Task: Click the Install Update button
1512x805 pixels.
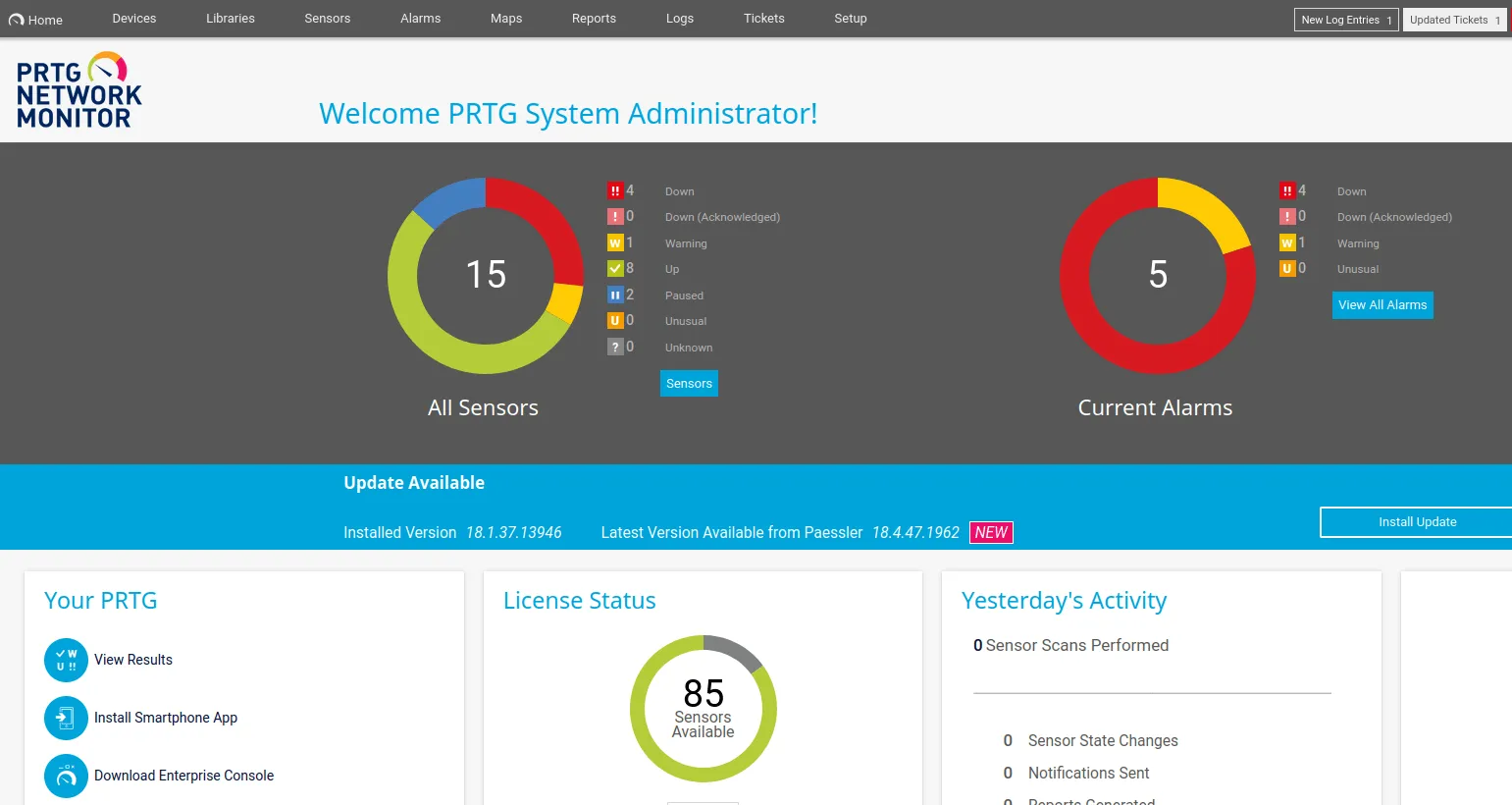Action: tap(1417, 521)
